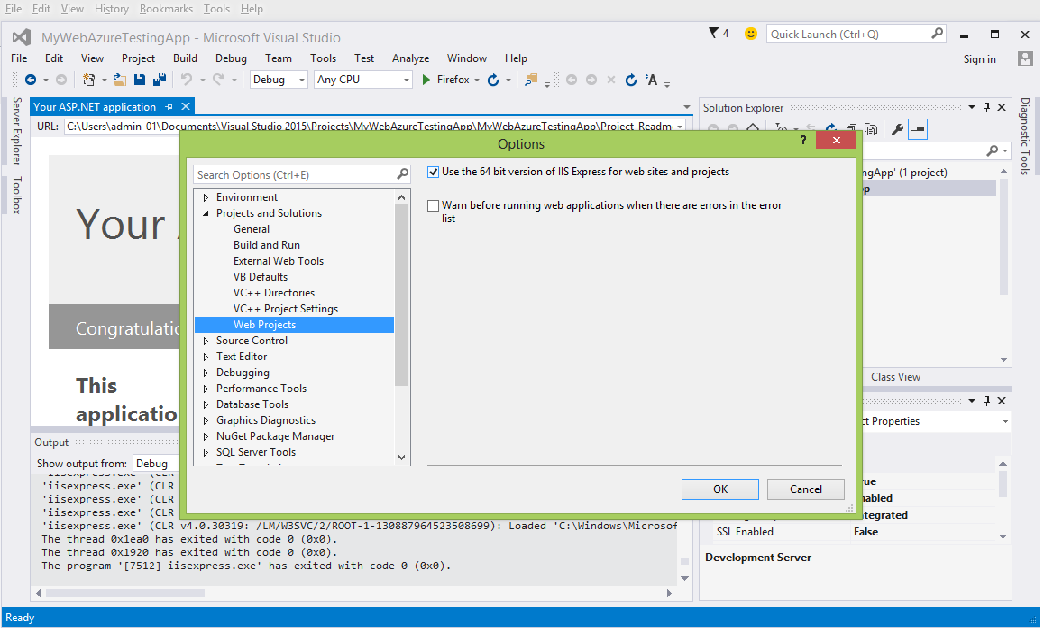Viewport: 1040px width, 628px height.
Task: Select 'General' under Projects and Solutions
Action: click(251, 229)
